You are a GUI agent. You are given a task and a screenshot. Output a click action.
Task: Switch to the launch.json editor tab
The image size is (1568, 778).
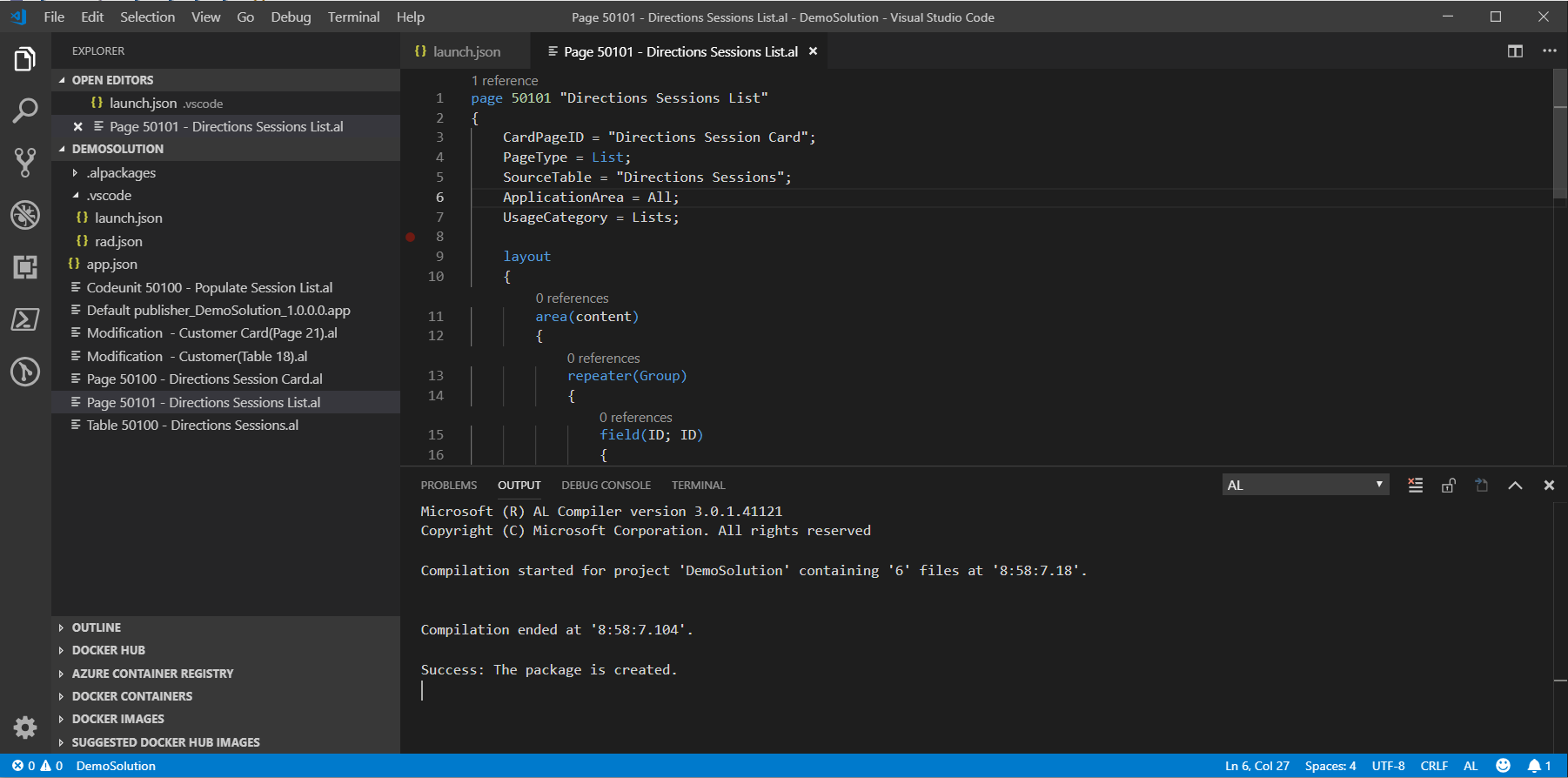point(466,51)
